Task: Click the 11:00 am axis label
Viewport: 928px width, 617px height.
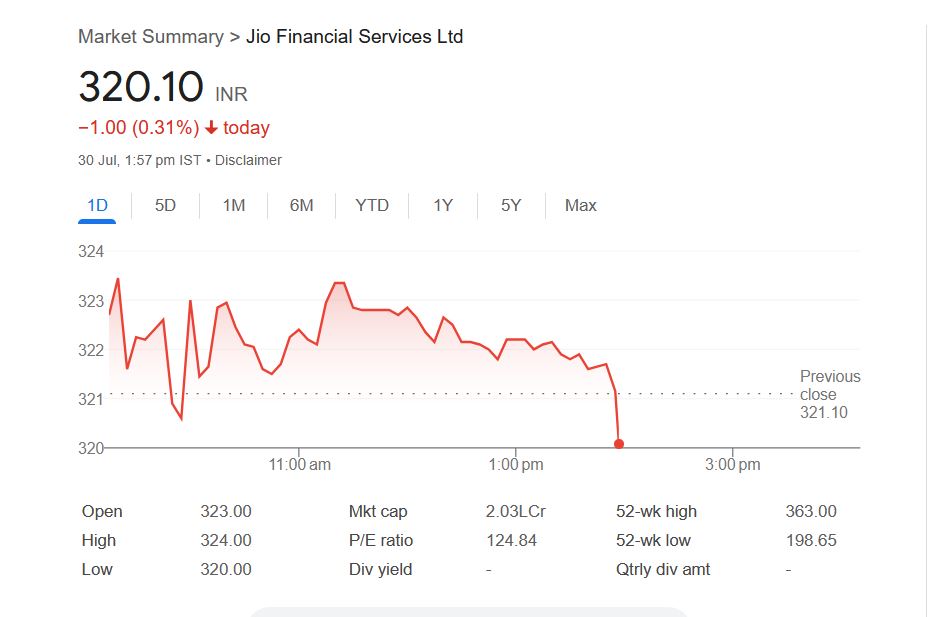Action: (300, 465)
